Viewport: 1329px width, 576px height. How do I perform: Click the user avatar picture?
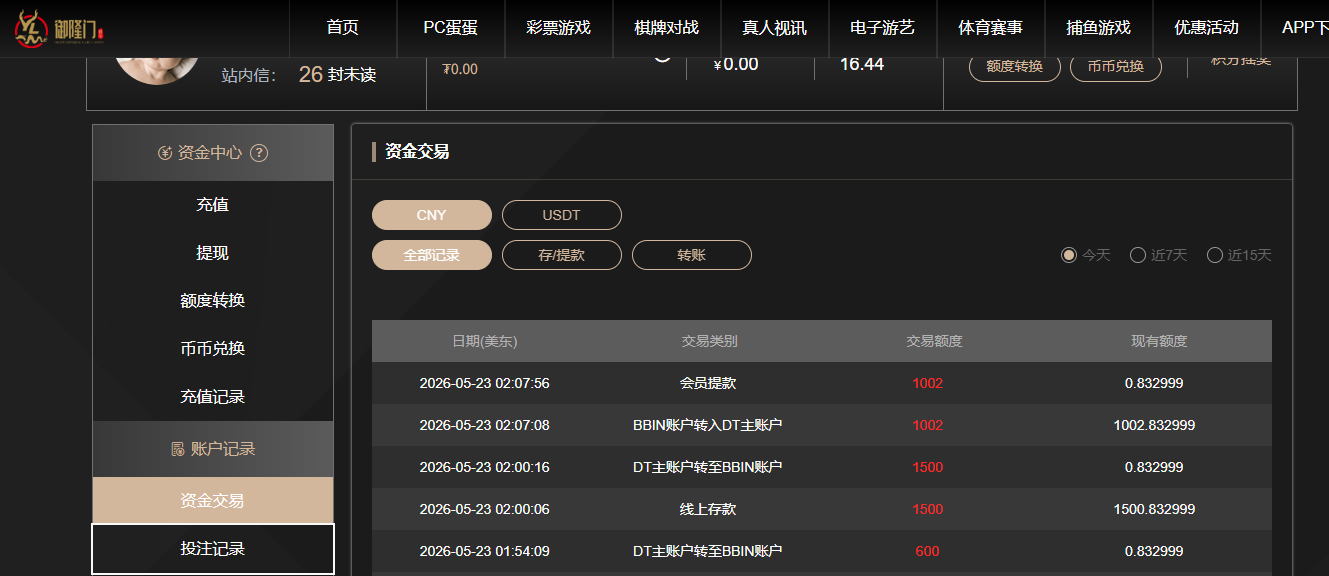[x=156, y=70]
